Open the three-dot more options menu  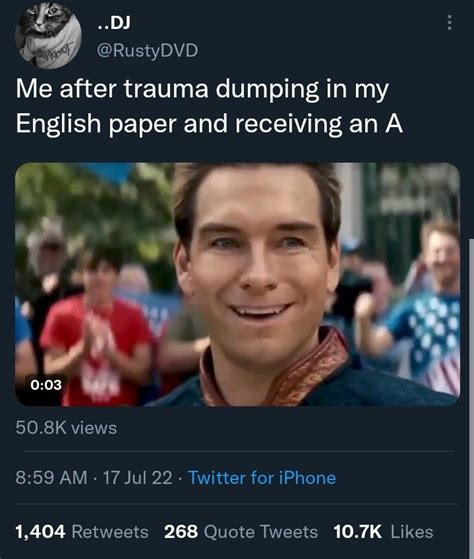450,22
